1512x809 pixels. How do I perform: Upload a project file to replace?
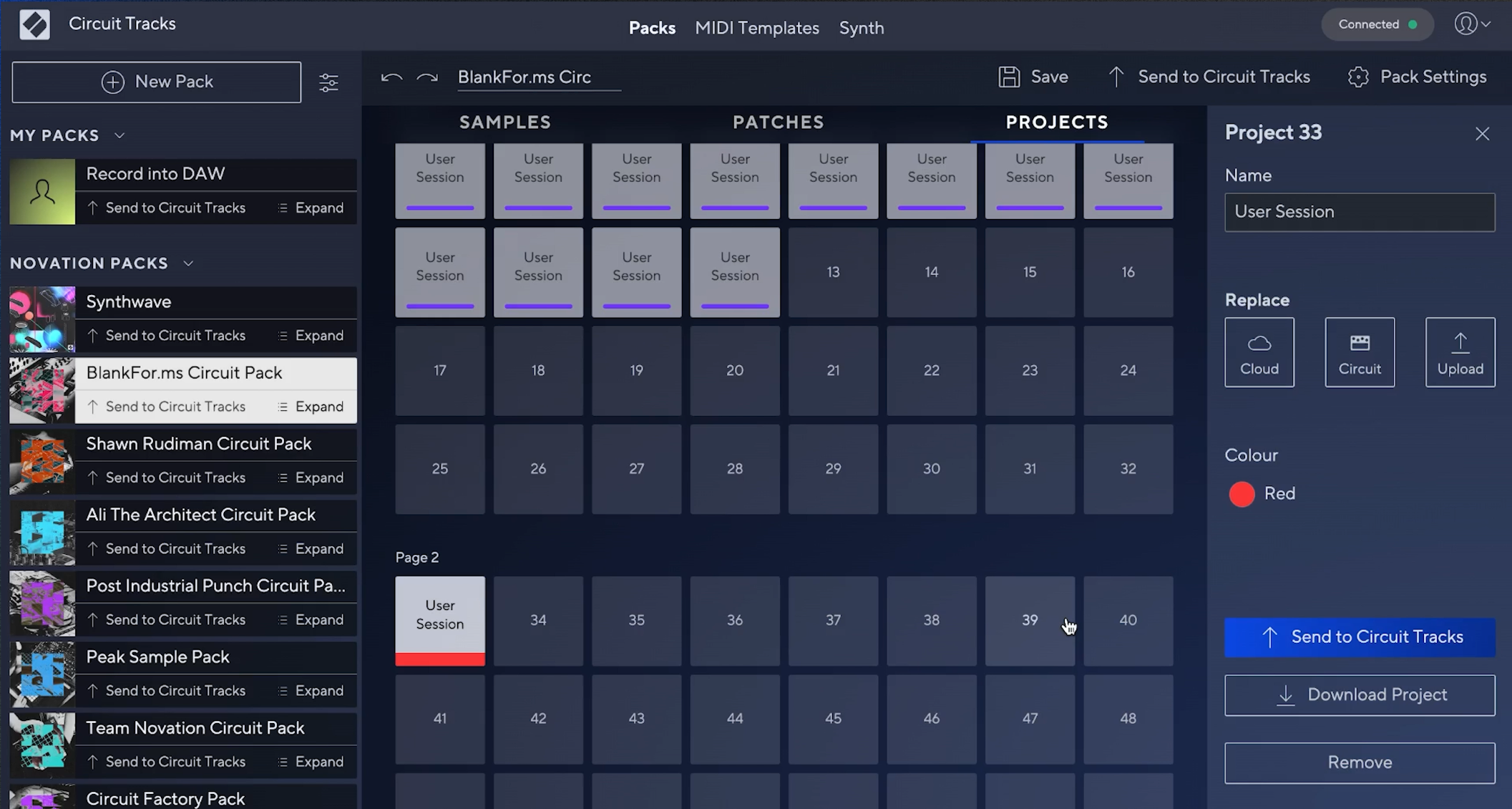click(x=1460, y=352)
